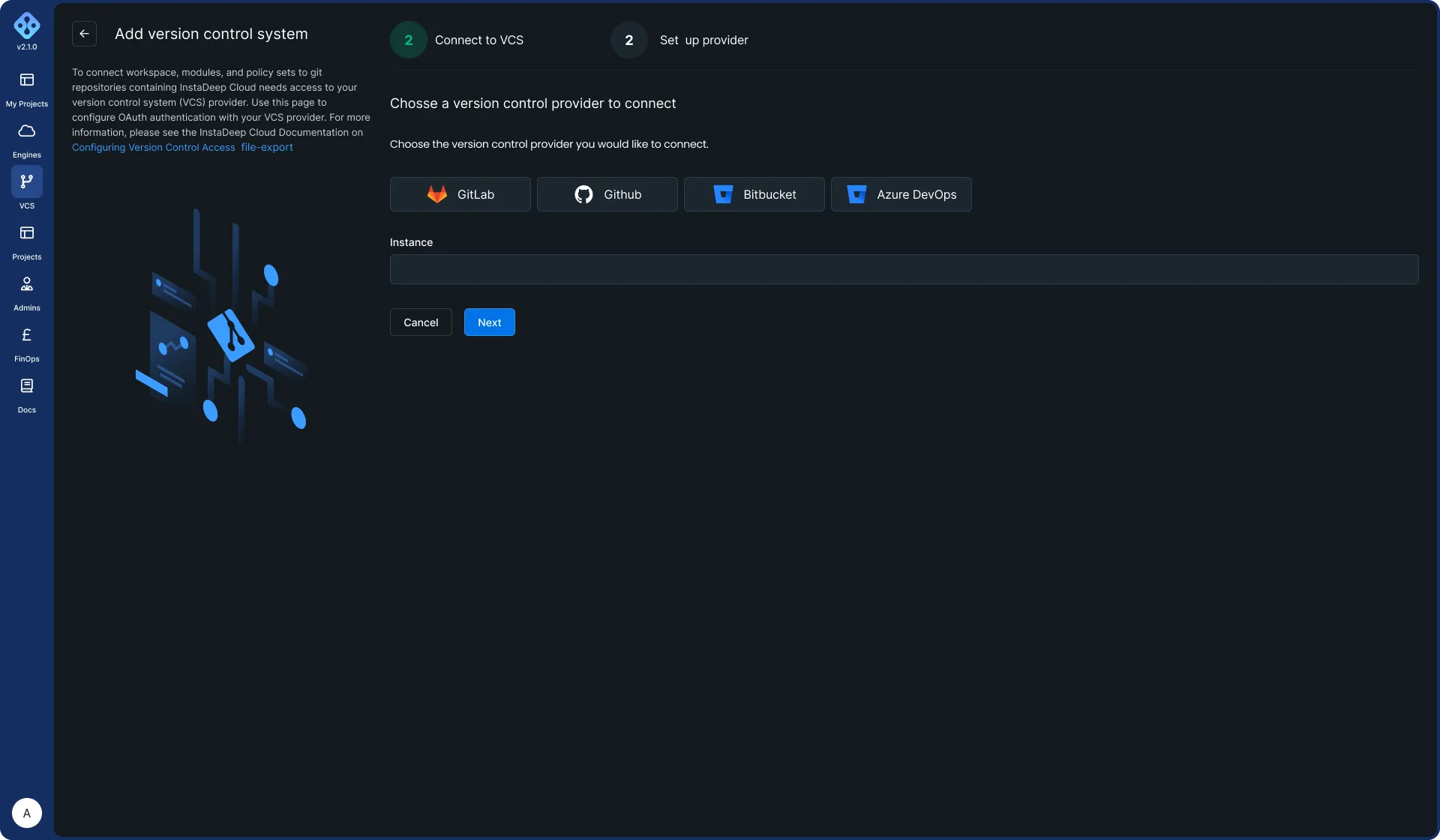This screenshot has width=1440, height=840.
Task: Open My Projects in sidebar
Action: point(27,80)
